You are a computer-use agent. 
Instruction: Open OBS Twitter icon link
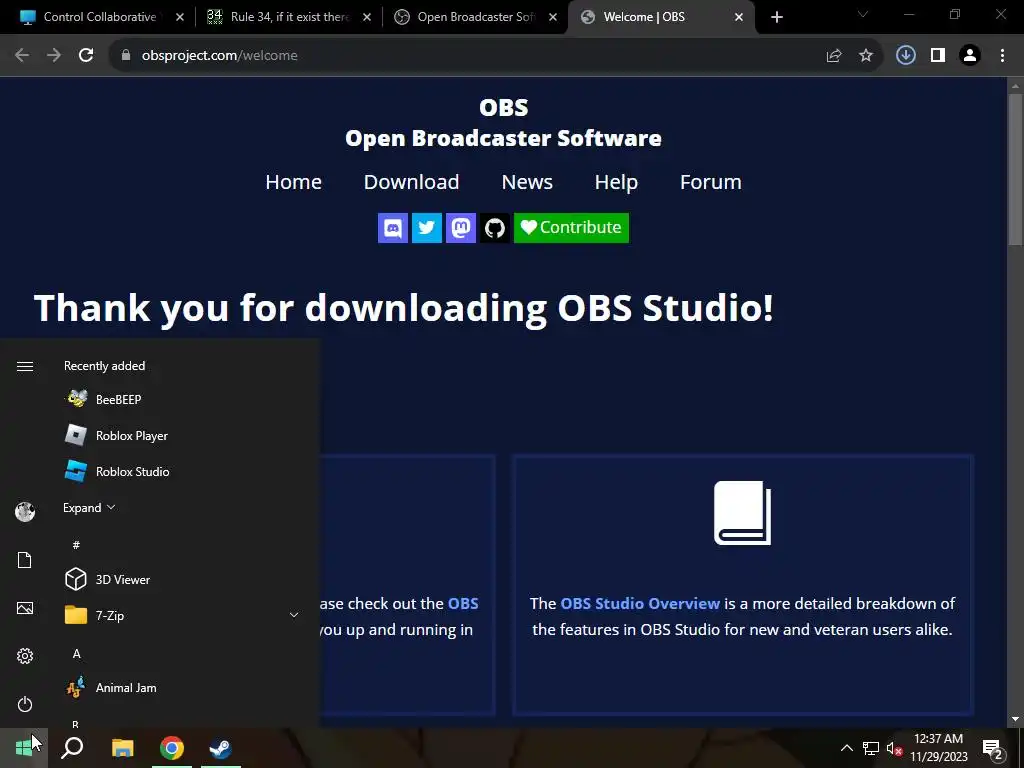tap(426, 228)
